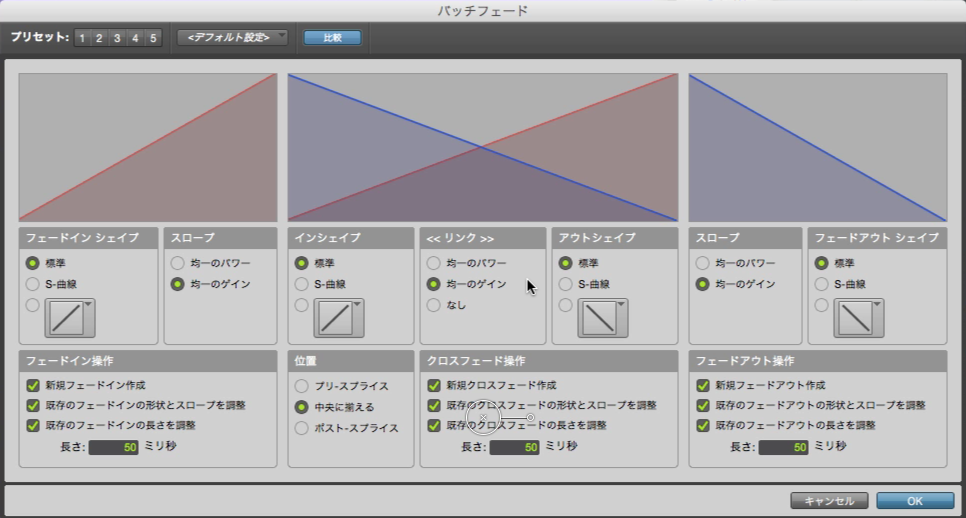Choose 標準 under インシェイプ
This screenshot has height=518, width=966.
[x=301, y=263]
